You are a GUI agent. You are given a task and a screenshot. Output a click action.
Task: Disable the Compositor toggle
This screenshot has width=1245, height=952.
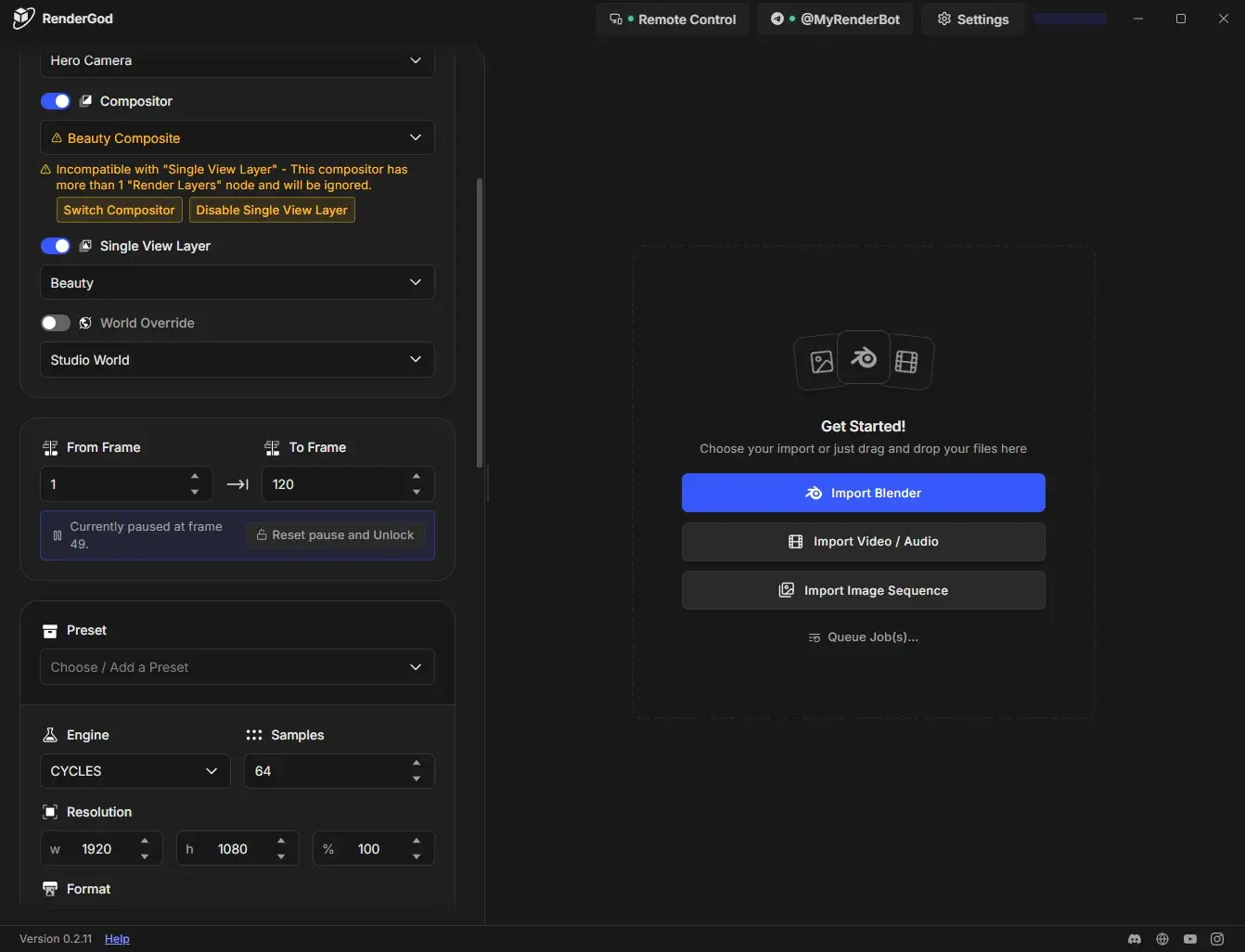[56, 101]
